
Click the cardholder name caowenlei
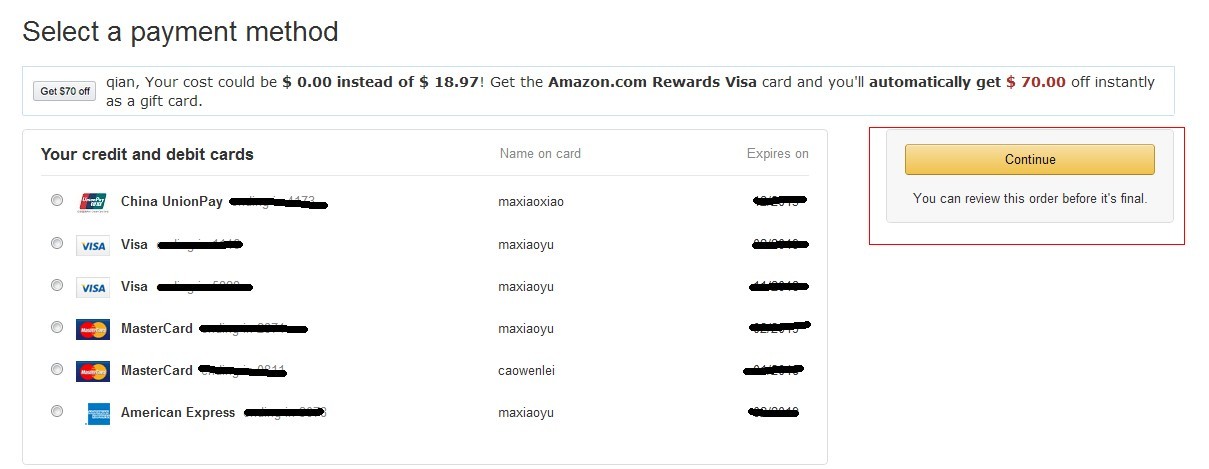526,371
